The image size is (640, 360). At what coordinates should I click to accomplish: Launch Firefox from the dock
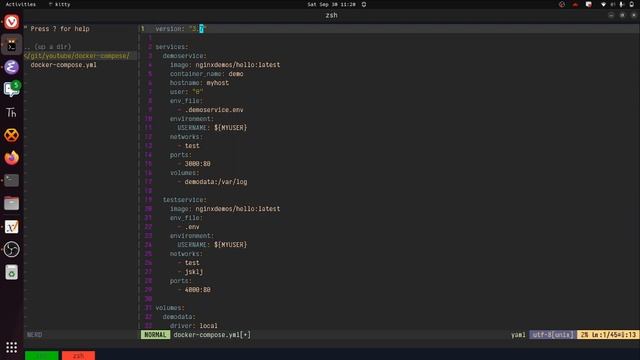click(11, 158)
